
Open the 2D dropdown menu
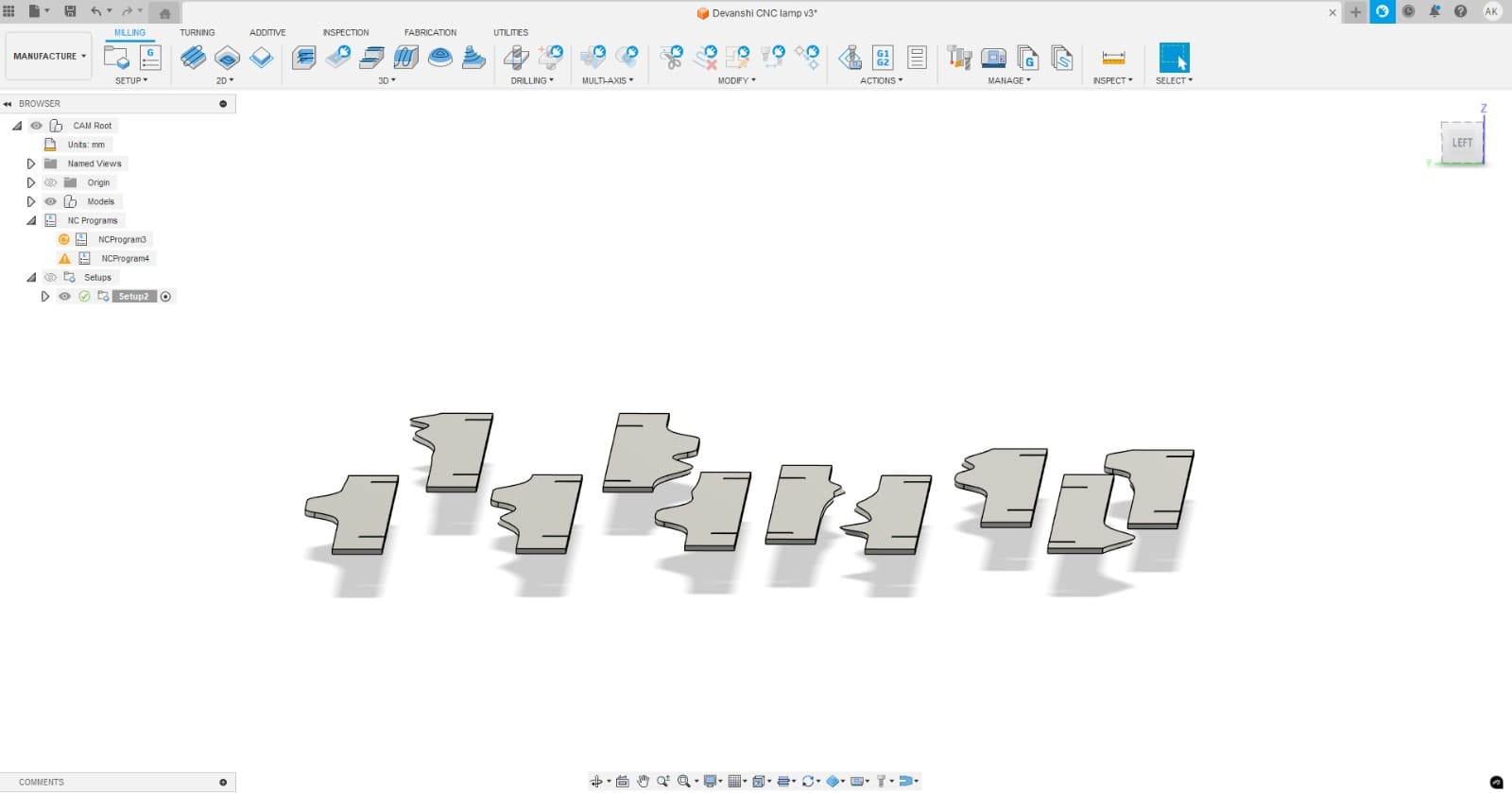pos(225,81)
